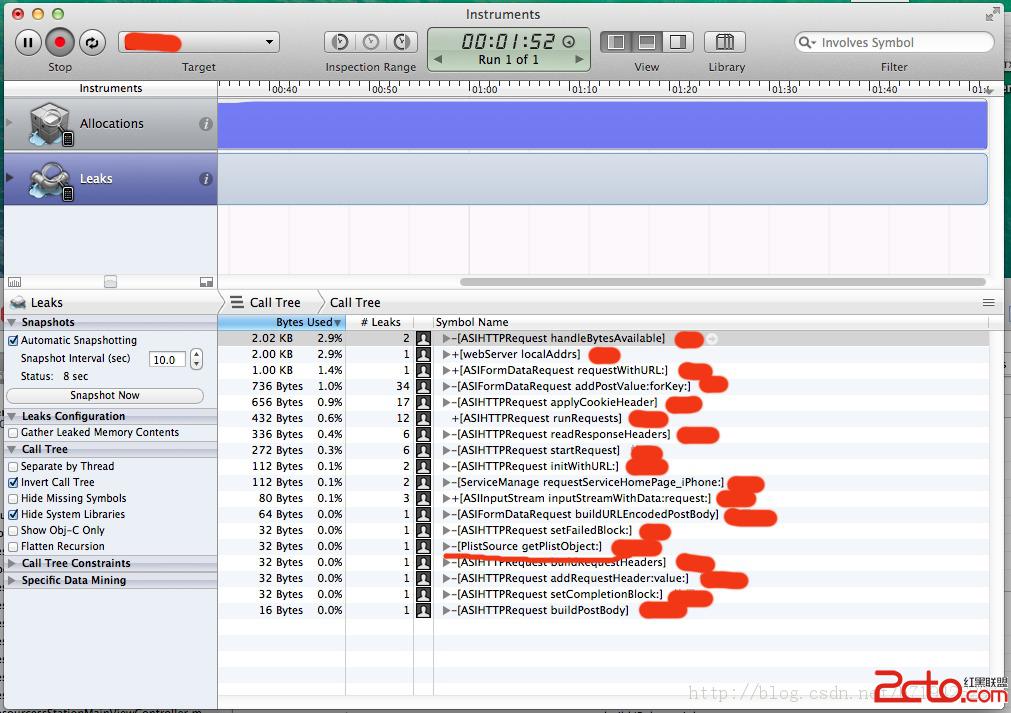Image resolution: width=1011 pixels, height=713 pixels.
Task: Disable Automatic Snapshotting checkbox
Action: (x=13, y=341)
